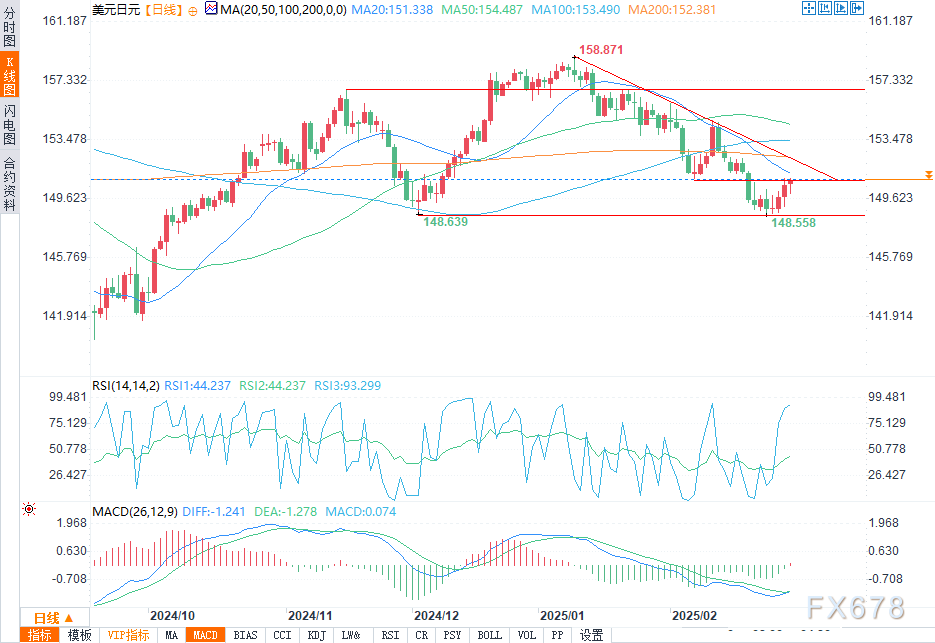Click the 148.558 low price annotation
Screen dimensions: 935x643
point(793,222)
